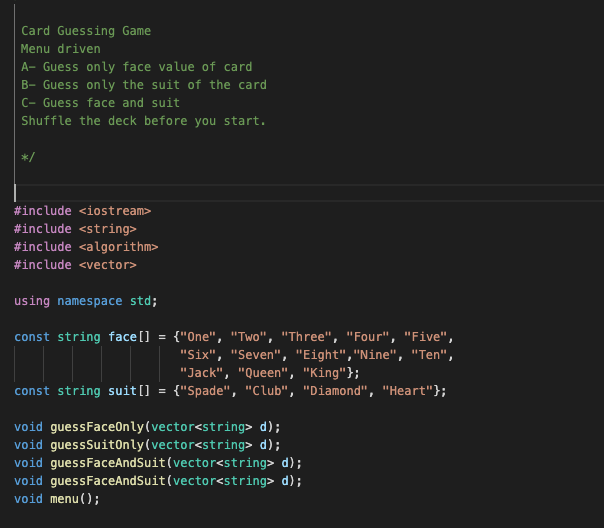Image resolution: width=604 pixels, height=528 pixels.
Task: Click the "Three" string in face array
Action: point(306,337)
